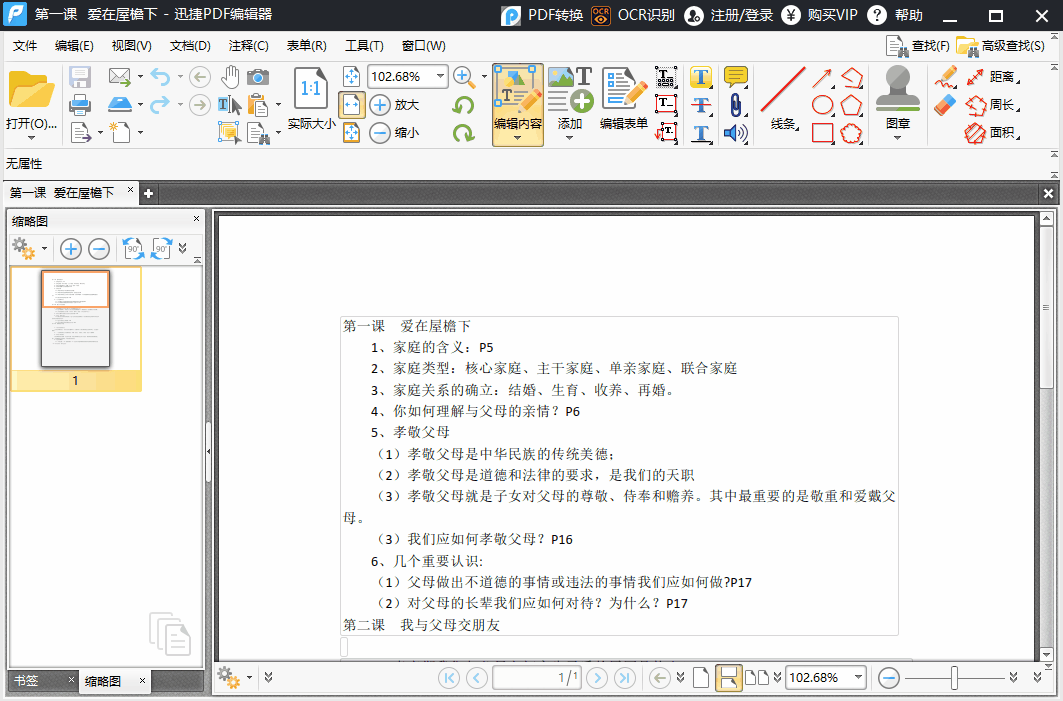Viewport: 1063px width, 701px height.
Task: Toggle the Edit Content (编辑内容) mode
Action: [x=518, y=105]
